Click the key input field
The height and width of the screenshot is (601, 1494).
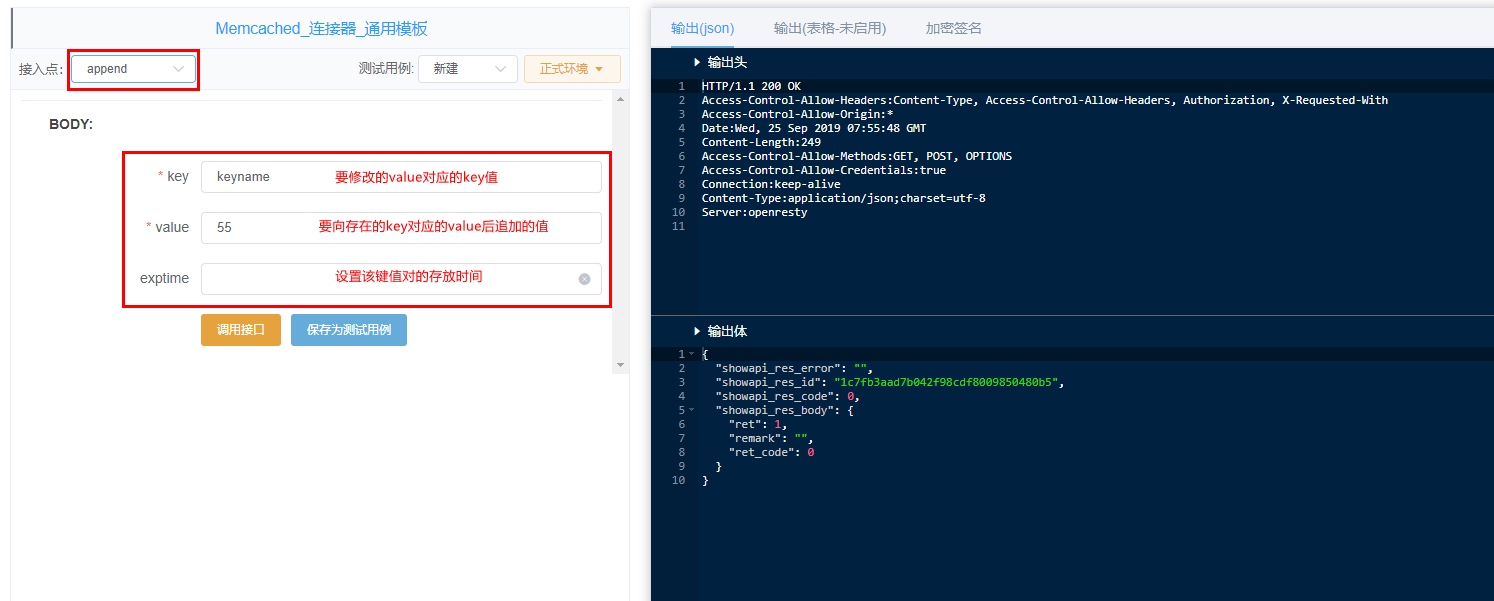tap(401, 177)
